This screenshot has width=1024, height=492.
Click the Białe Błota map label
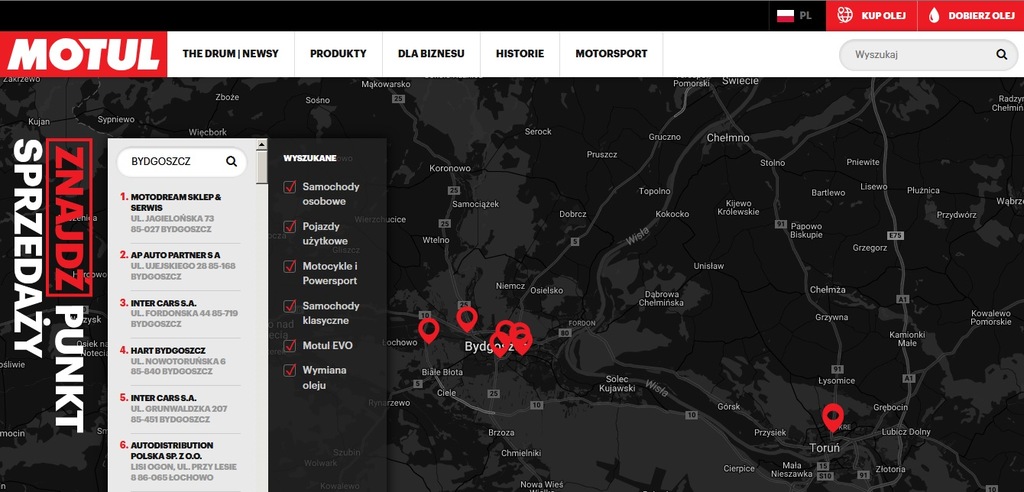coord(442,372)
